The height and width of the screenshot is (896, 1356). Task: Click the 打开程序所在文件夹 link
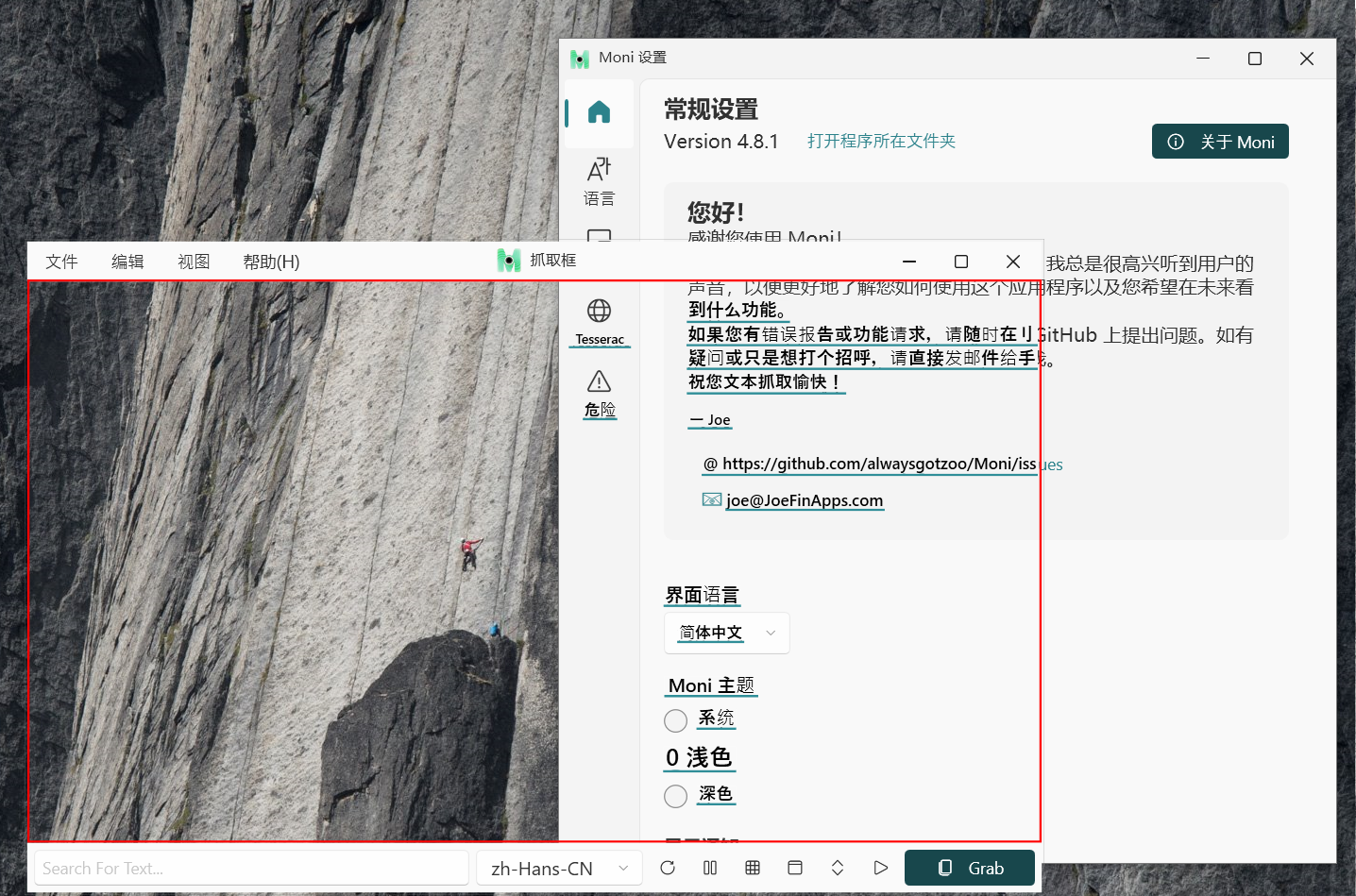pos(881,141)
